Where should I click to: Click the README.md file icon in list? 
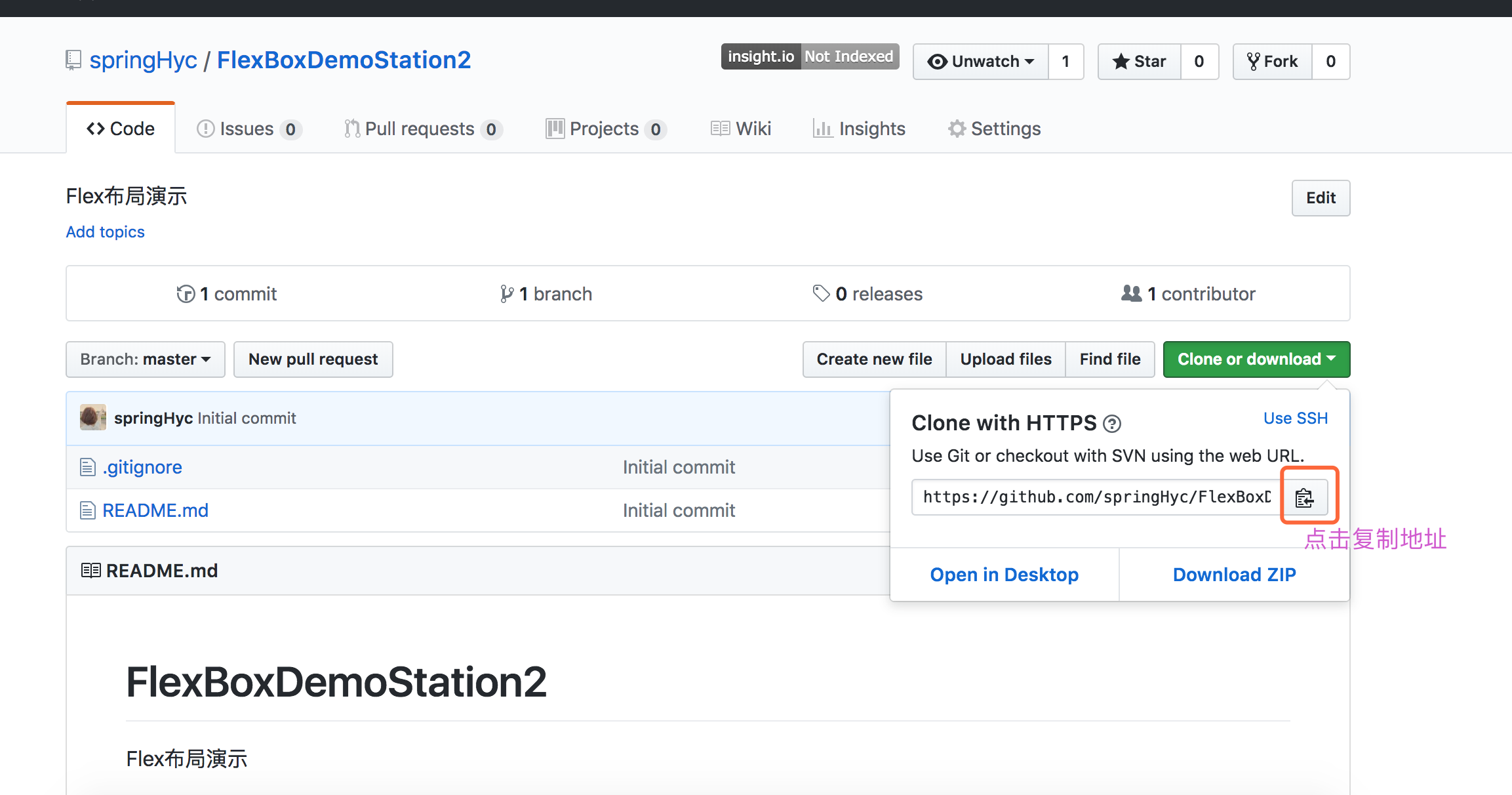pyautogui.click(x=87, y=510)
